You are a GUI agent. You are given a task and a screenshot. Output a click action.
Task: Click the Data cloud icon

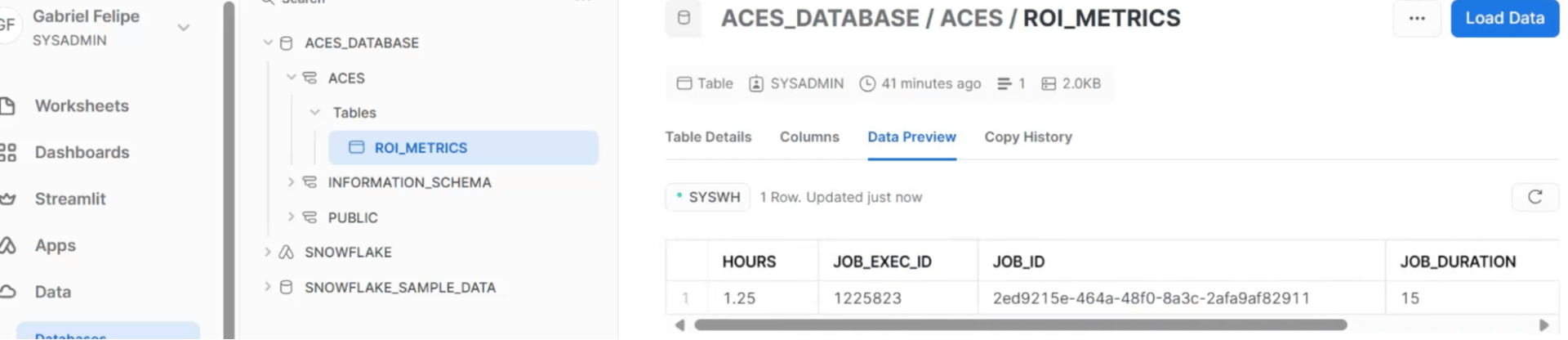tap(8, 292)
